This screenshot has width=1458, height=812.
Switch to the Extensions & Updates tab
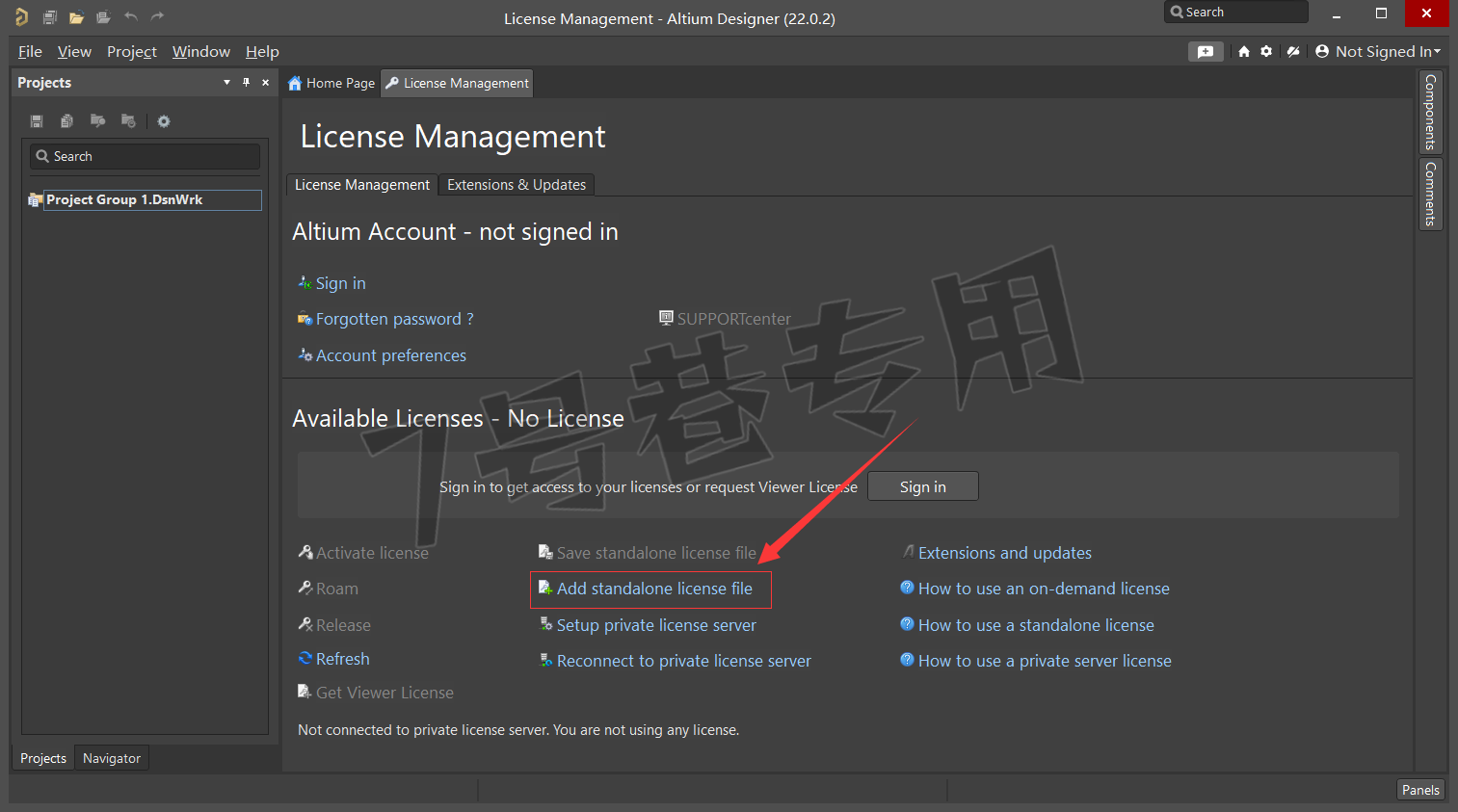(517, 185)
